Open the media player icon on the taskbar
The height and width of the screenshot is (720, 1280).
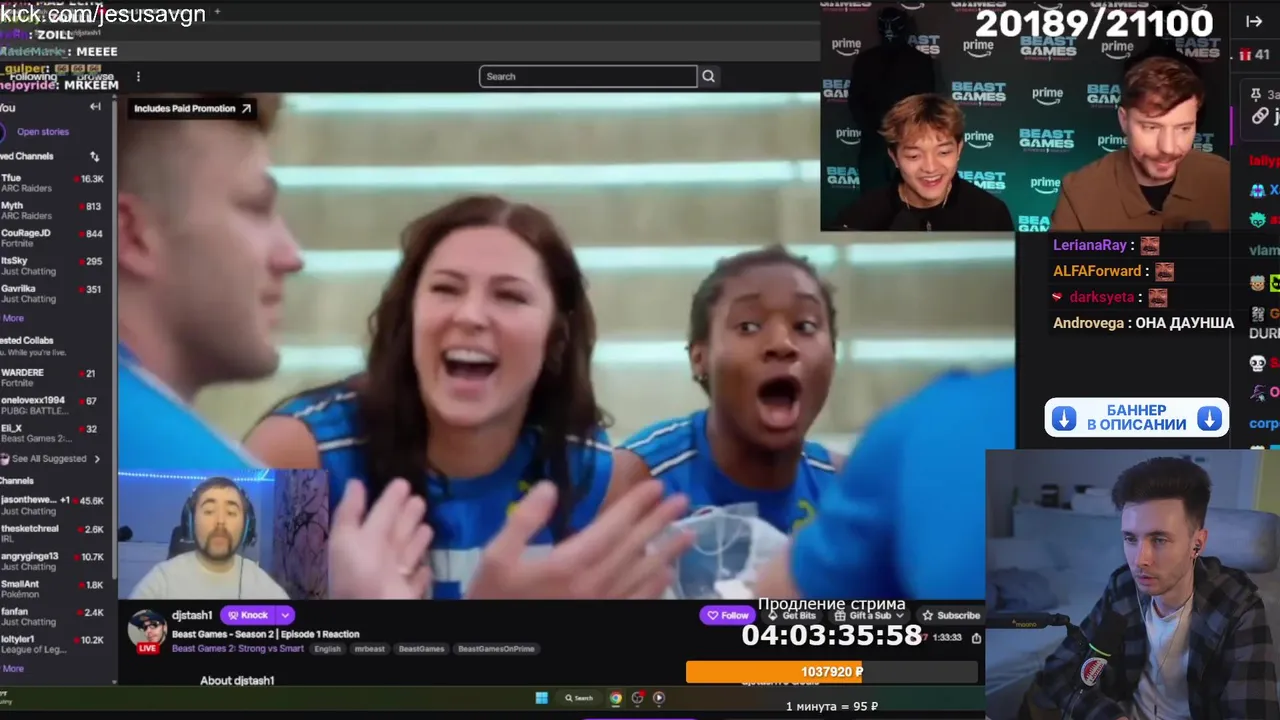(659, 698)
